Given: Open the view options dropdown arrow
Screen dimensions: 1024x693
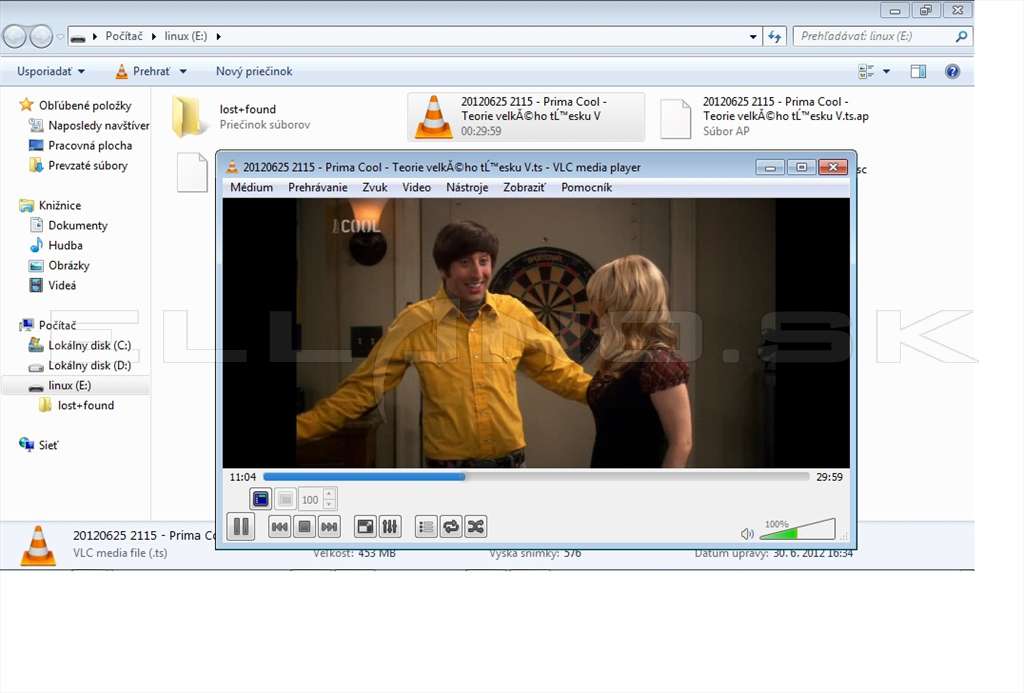Looking at the screenshot, I should [886, 71].
